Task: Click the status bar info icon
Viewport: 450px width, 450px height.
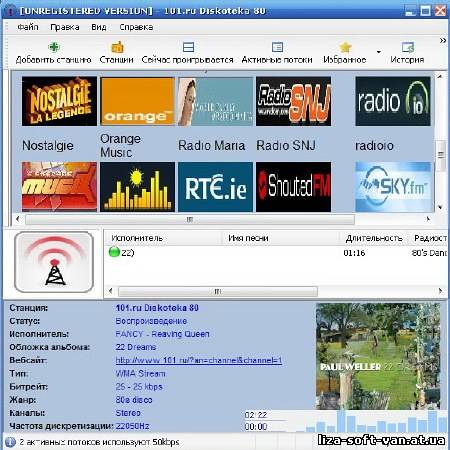Action: [10, 442]
